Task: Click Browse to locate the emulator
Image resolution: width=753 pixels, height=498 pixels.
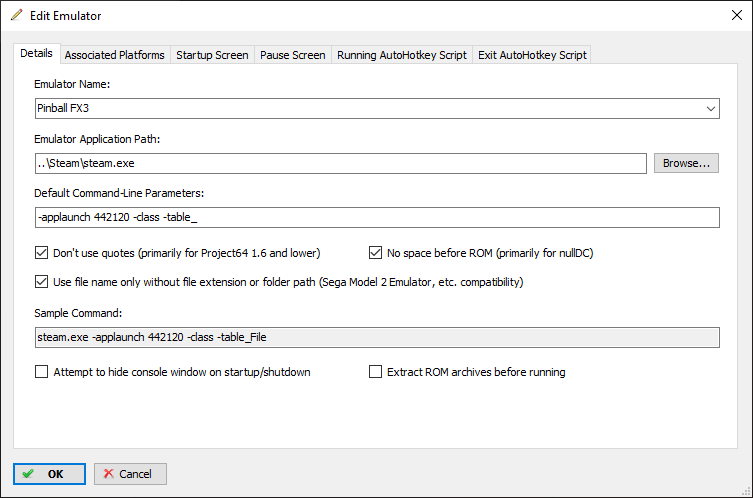Action: point(686,163)
